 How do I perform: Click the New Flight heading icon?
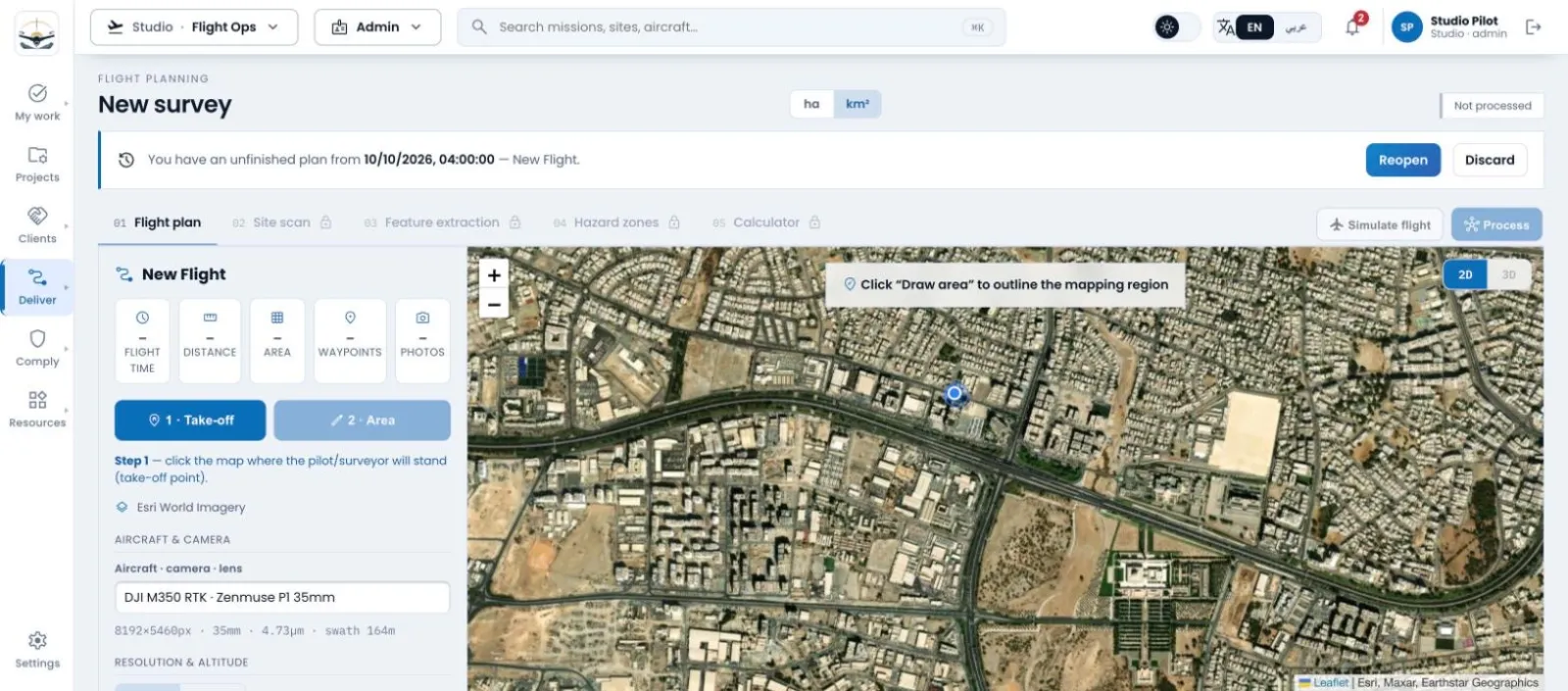(124, 274)
